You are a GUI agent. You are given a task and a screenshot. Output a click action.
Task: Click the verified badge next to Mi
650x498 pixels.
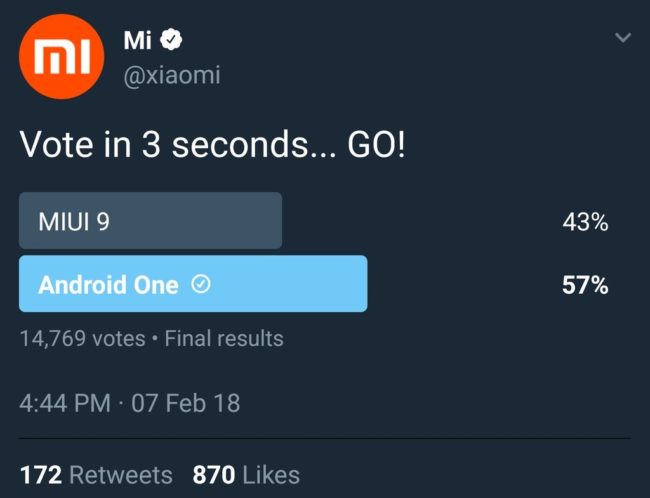[171, 39]
